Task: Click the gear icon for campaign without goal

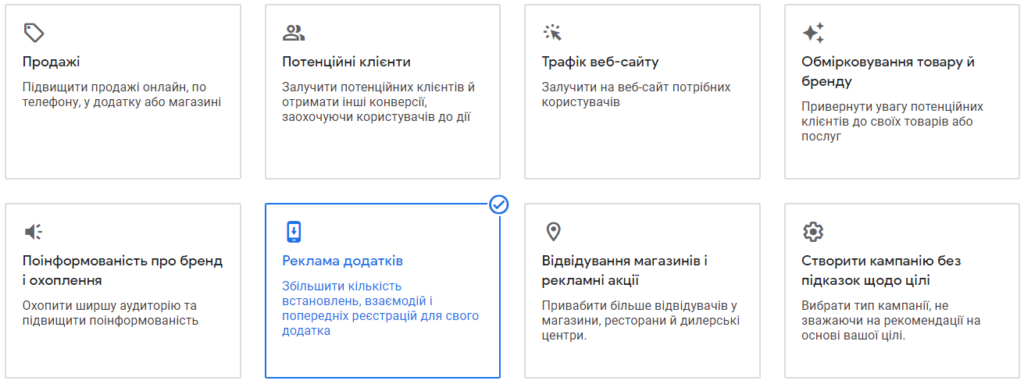Action: tap(813, 231)
